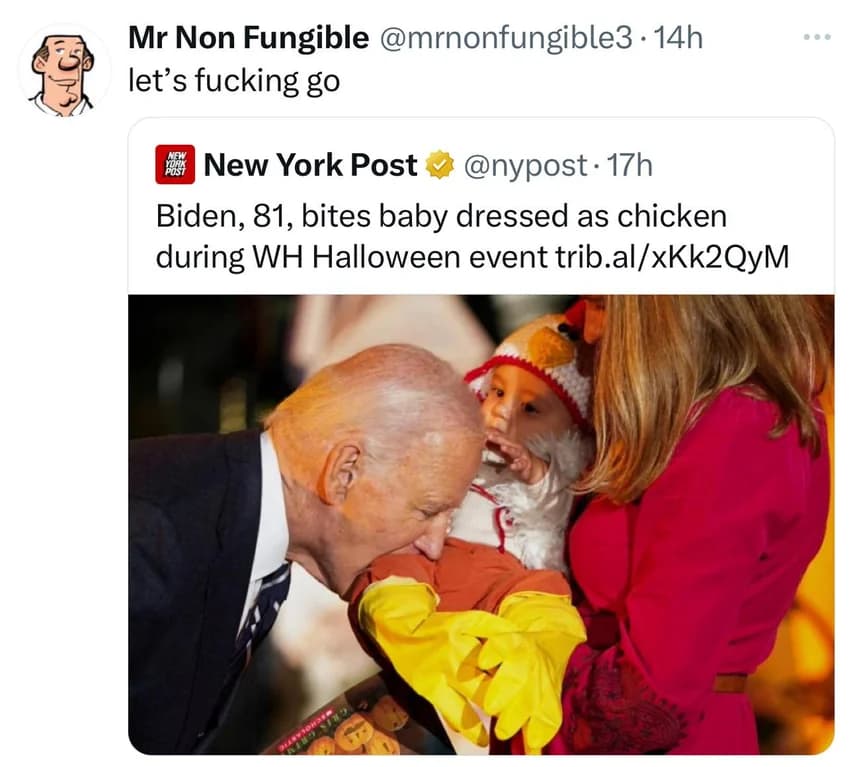
Task: Click the @nypost handle
Action: tap(525, 166)
